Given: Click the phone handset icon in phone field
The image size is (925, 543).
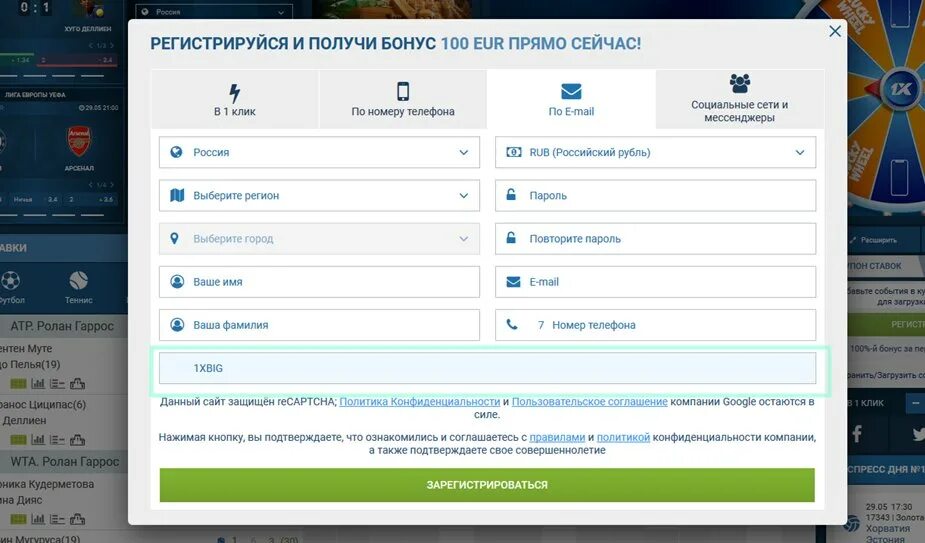Looking at the screenshot, I should (x=512, y=324).
